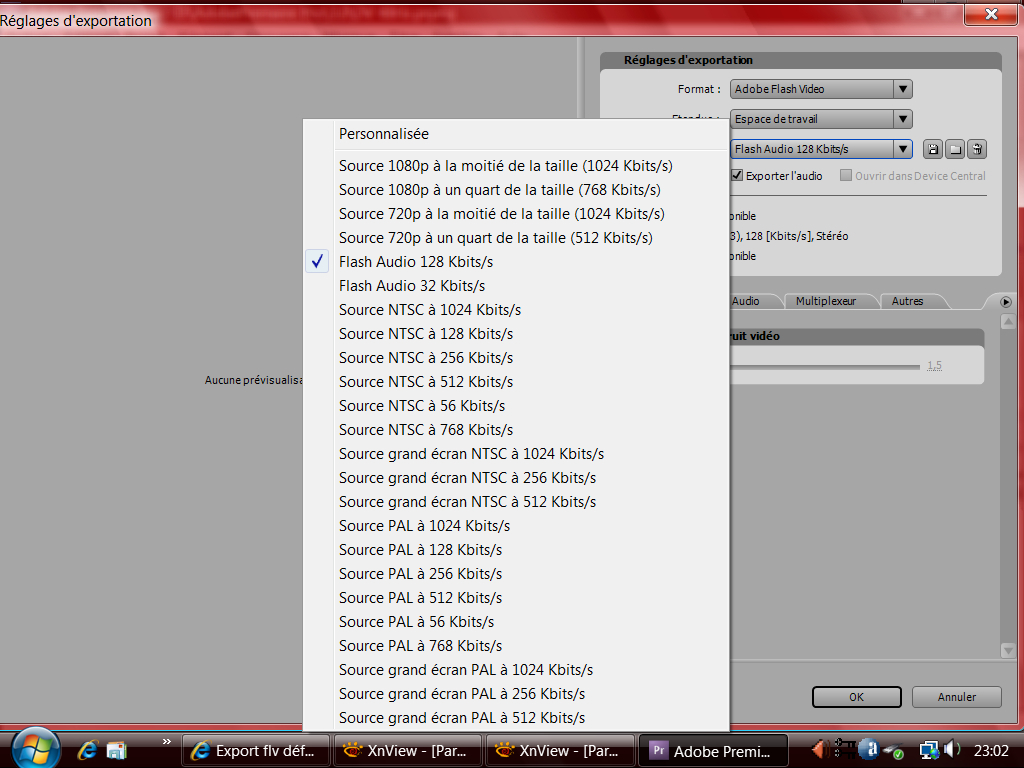Toggle the Ouvrir dans Device Central checkbox
Image resolution: width=1024 pixels, height=768 pixels.
point(846,175)
